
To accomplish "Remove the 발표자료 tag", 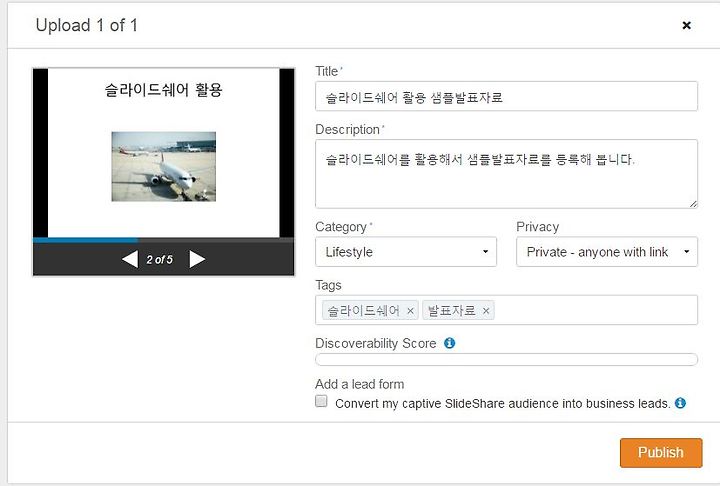I will pos(486,311).
